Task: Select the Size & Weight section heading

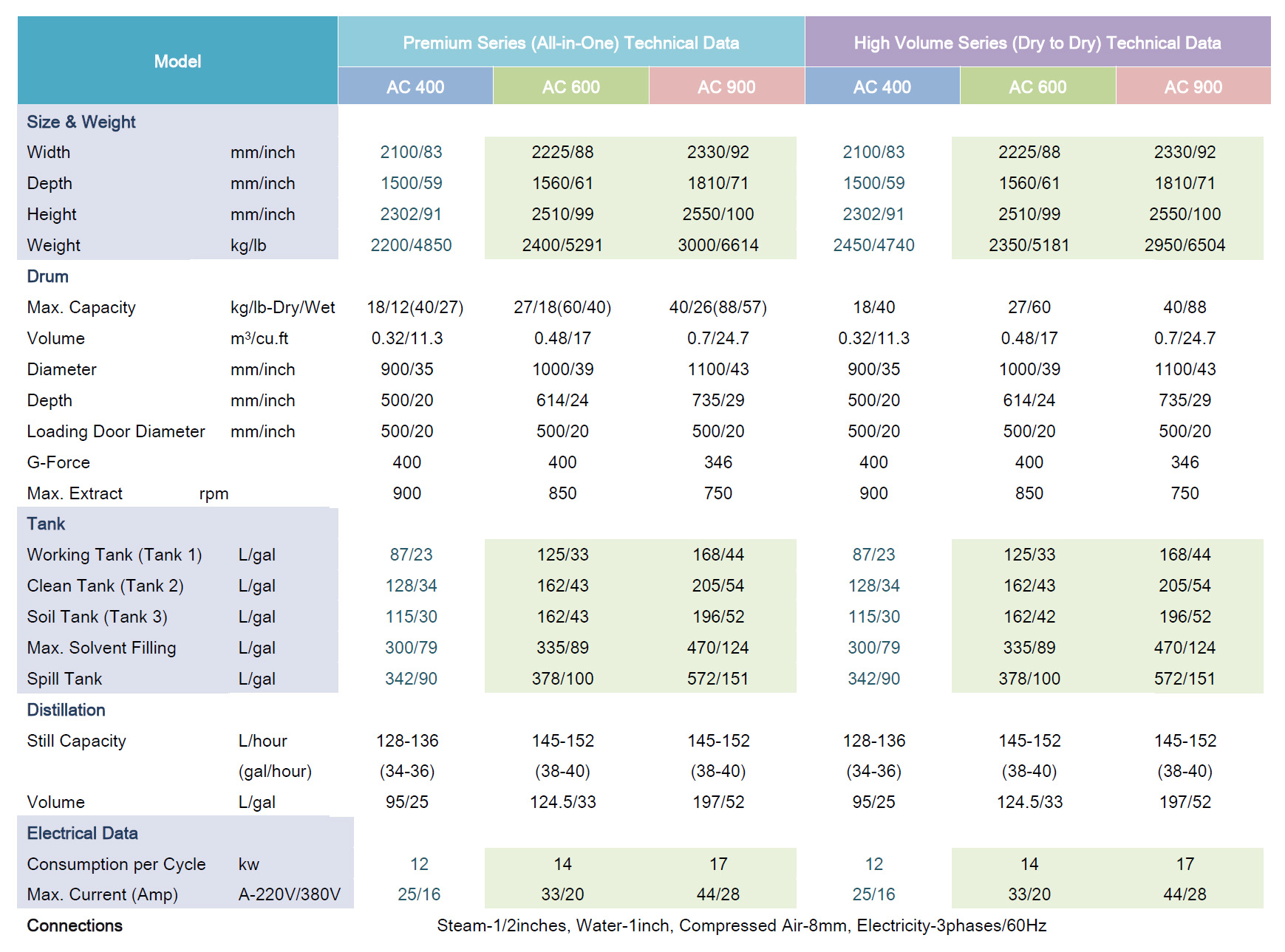Action: click(81, 122)
